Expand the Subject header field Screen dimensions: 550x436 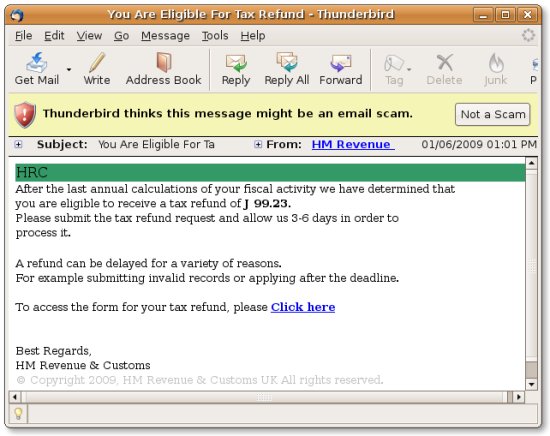pos(18,144)
